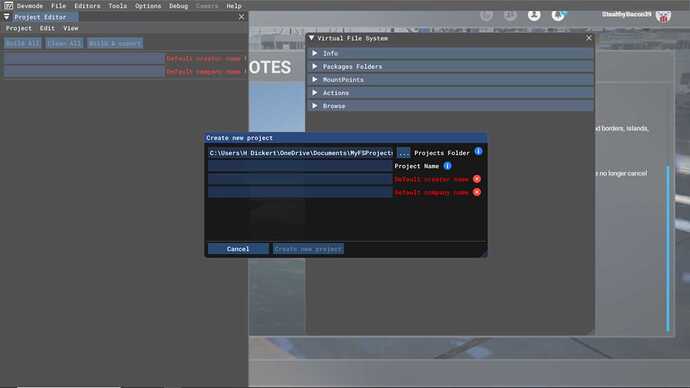The height and width of the screenshot is (388, 690).
Task: Close the Virtual File System window
Action: point(589,38)
